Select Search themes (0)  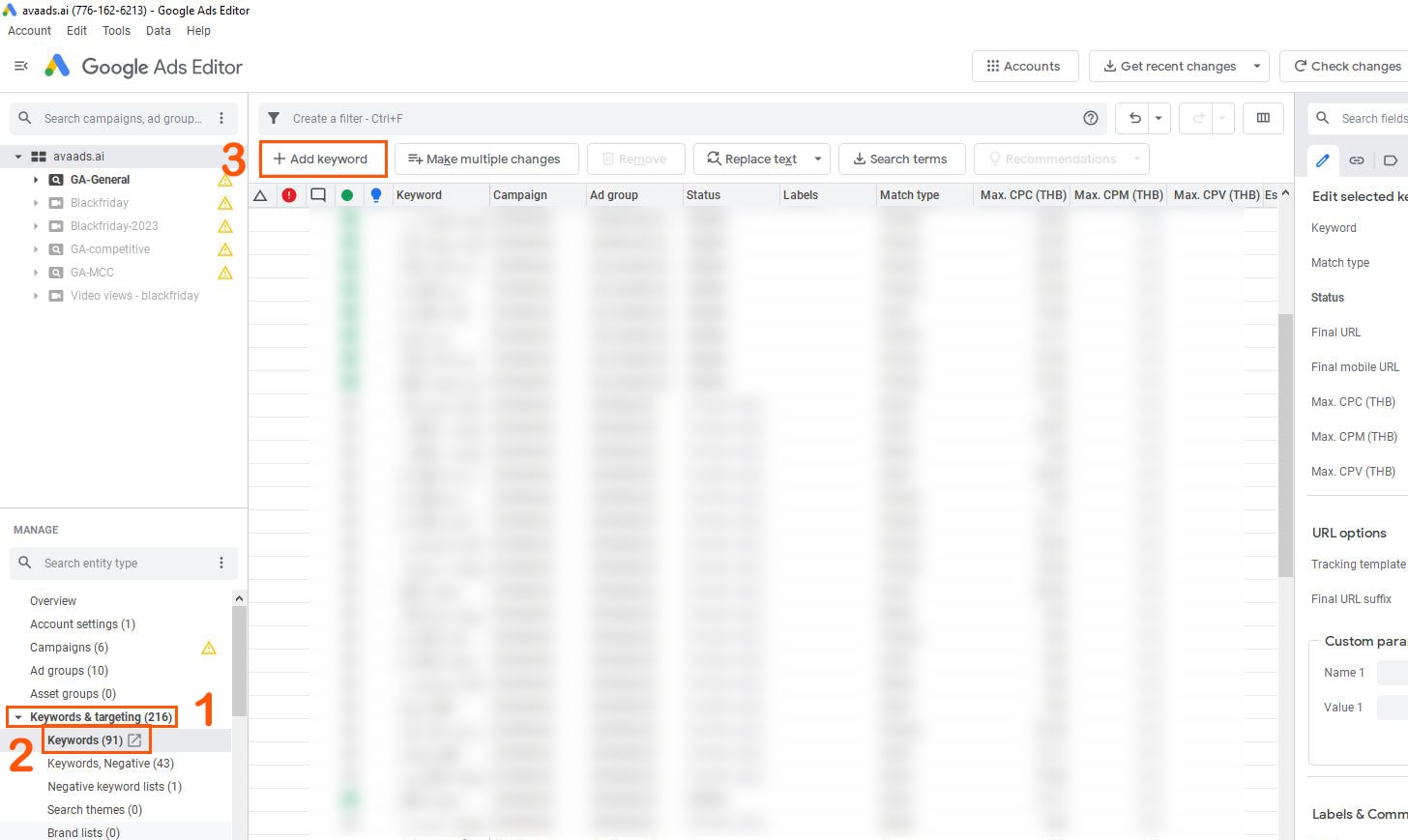(94, 810)
